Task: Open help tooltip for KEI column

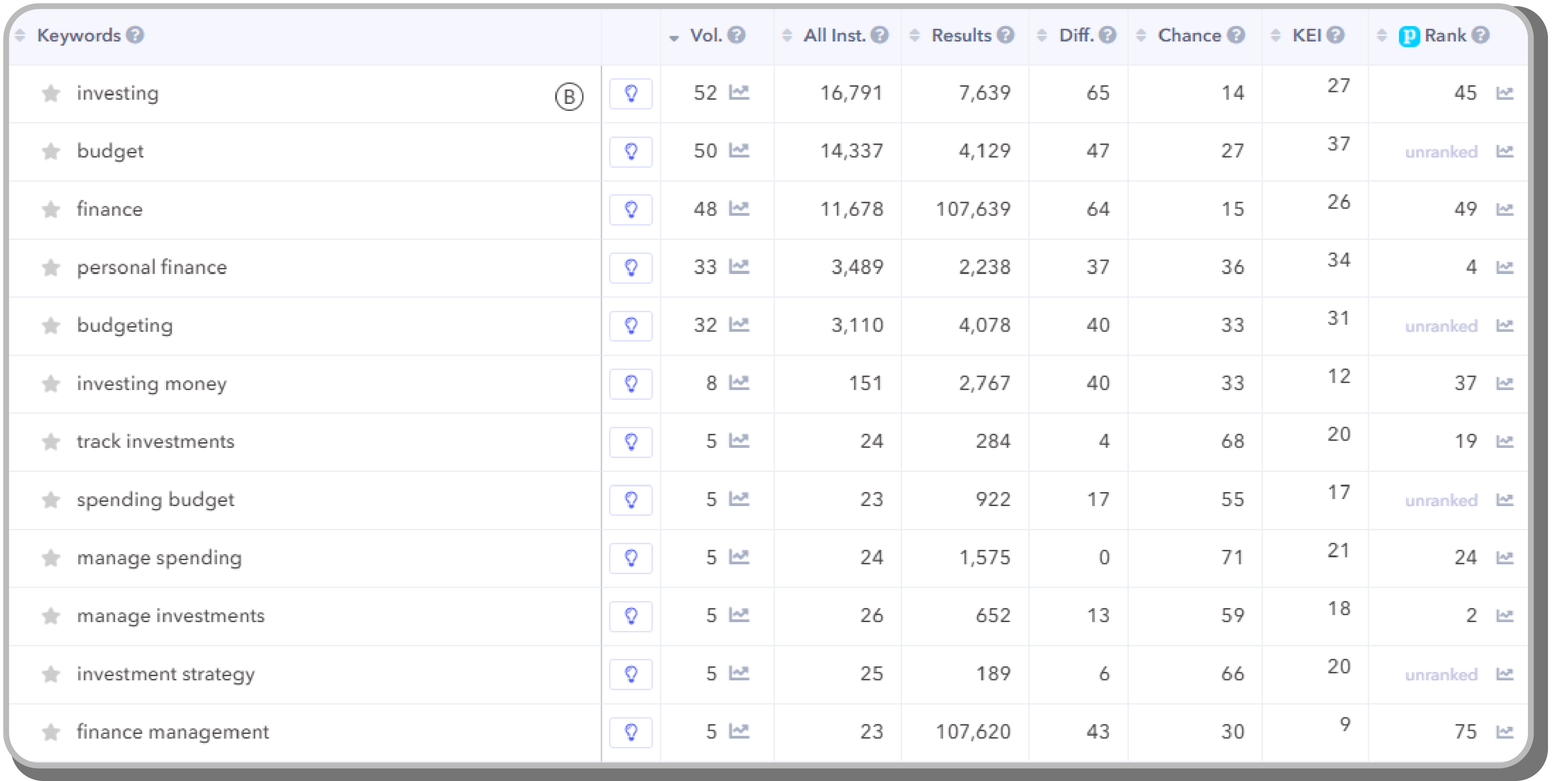Action: [1336, 35]
